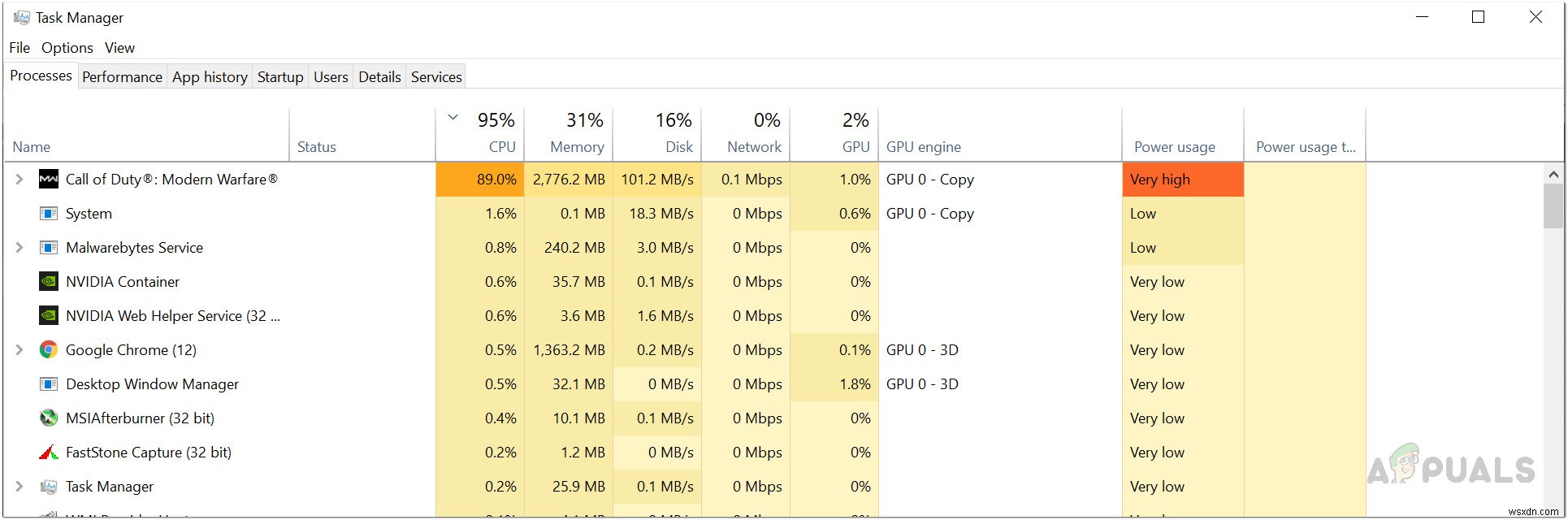1568x520 pixels.
Task: Click the Call of Duty process icon
Action: coord(49,180)
